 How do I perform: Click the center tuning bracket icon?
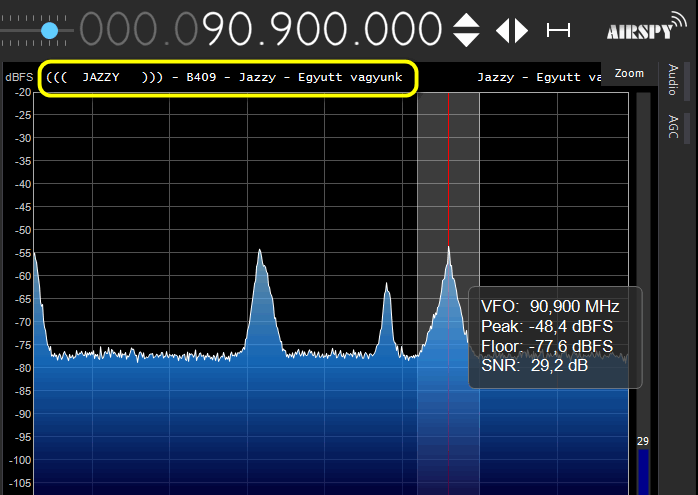(558, 31)
